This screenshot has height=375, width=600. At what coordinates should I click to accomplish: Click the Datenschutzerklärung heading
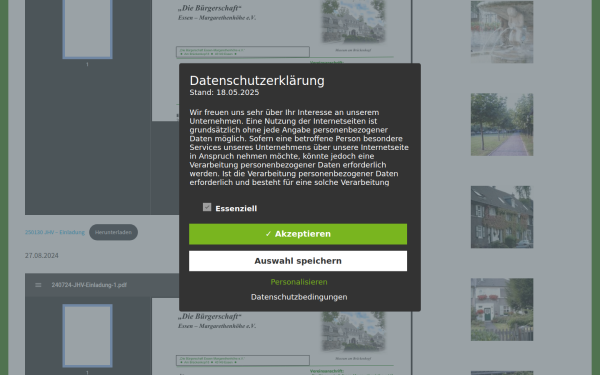(257, 81)
